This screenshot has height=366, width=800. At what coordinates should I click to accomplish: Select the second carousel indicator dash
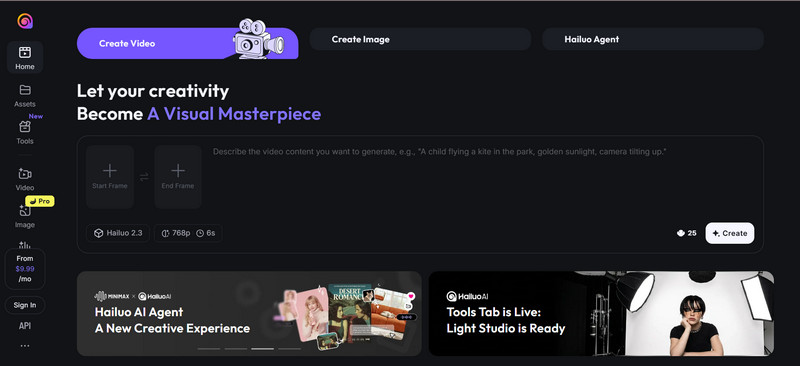pos(236,349)
